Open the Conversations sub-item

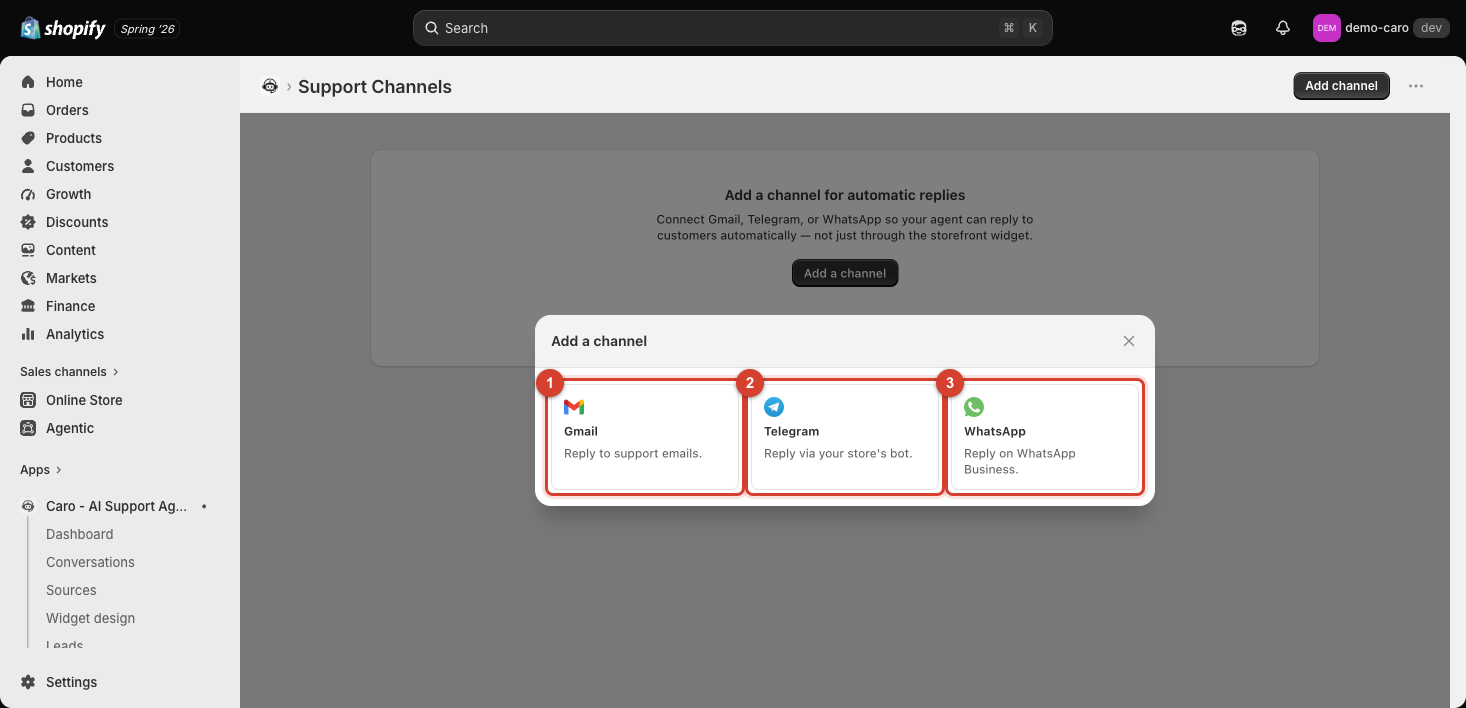click(x=90, y=562)
